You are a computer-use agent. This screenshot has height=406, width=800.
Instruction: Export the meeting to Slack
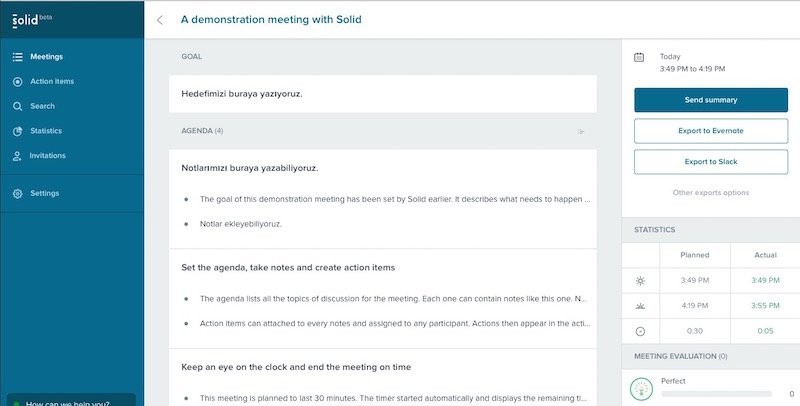pyautogui.click(x=710, y=161)
